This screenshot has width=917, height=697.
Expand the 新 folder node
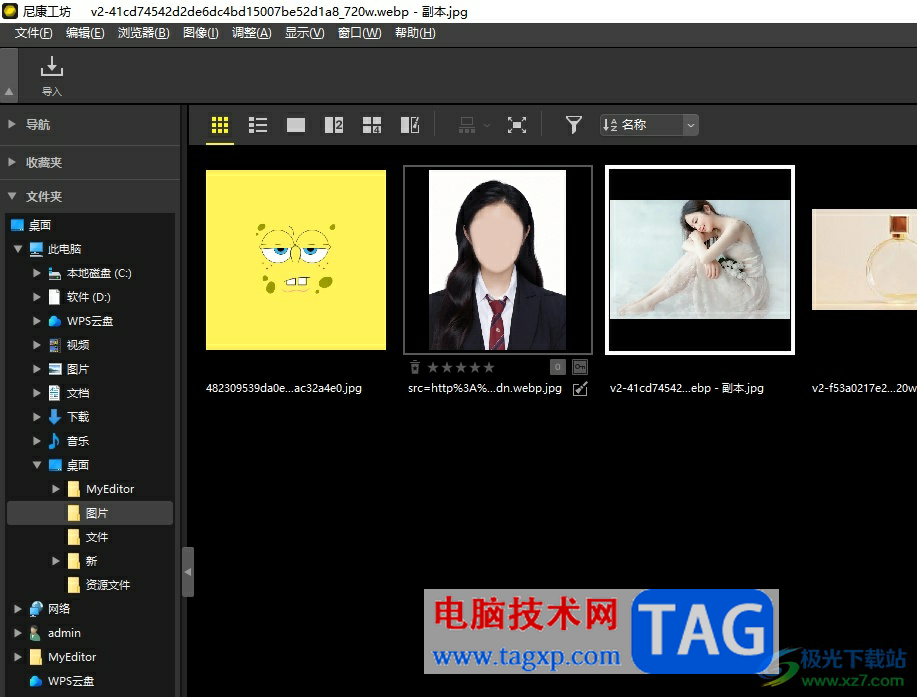coord(56,561)
